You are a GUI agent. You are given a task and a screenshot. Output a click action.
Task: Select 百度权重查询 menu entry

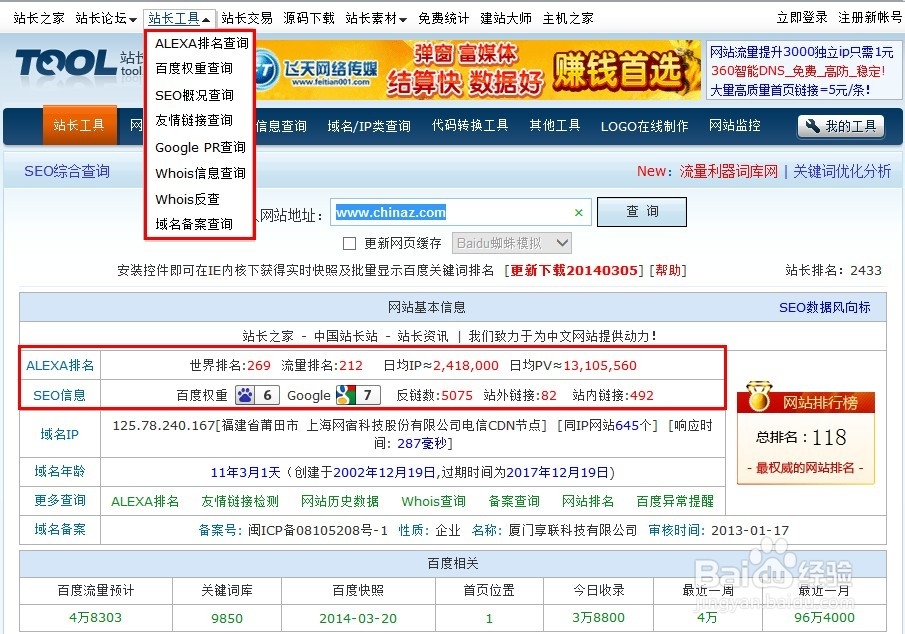[x=194, y=68]
